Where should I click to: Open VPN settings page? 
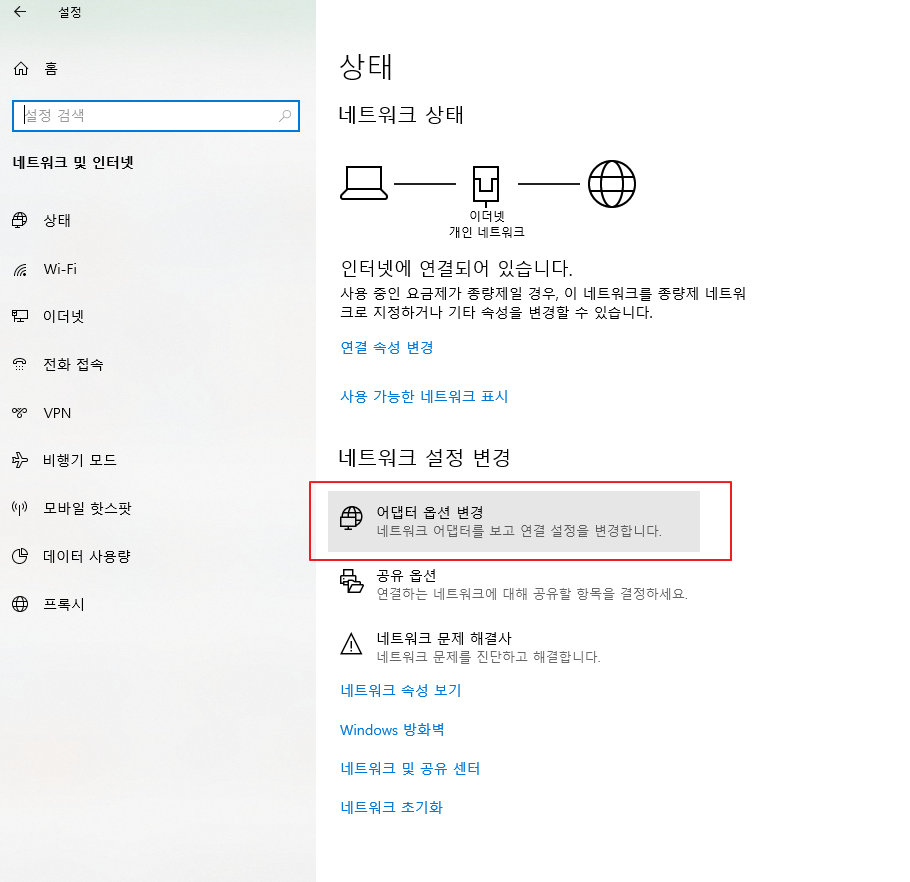[x=57, y=413]
